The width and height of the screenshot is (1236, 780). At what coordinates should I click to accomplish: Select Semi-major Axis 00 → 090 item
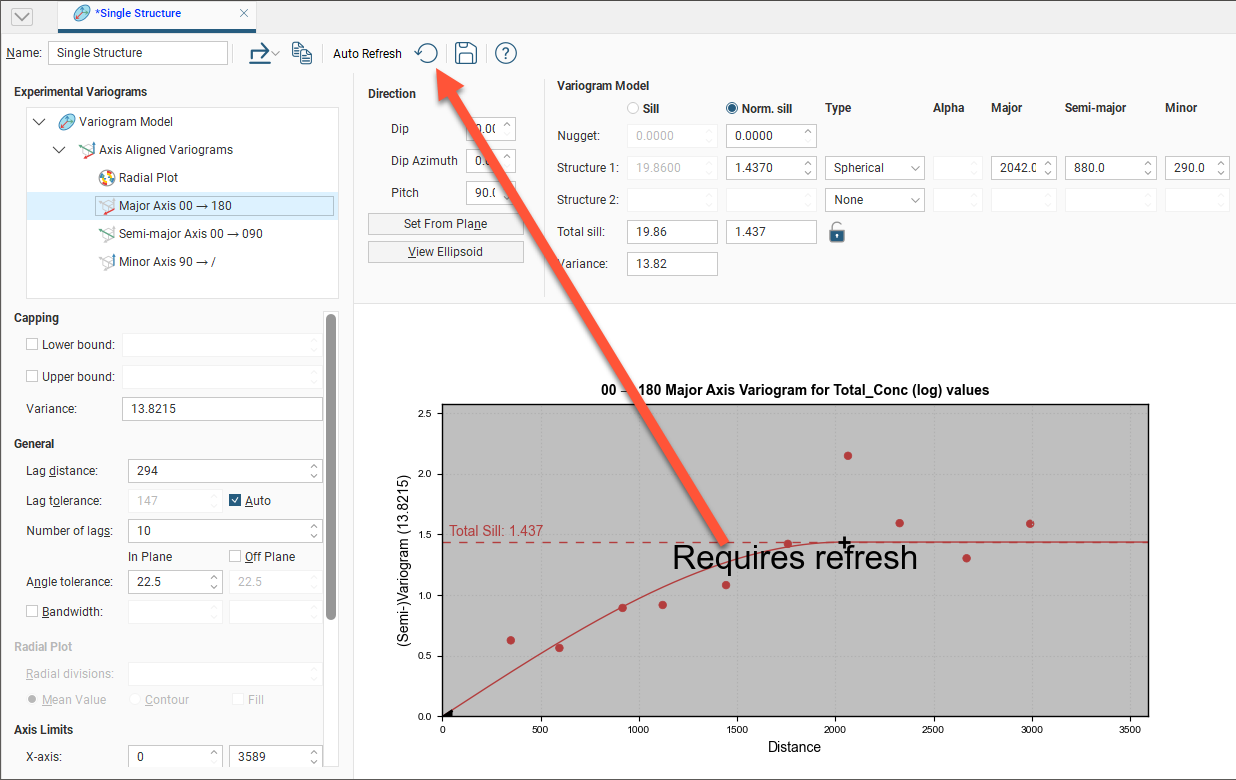pyautogui.click(x=190, y=234)
